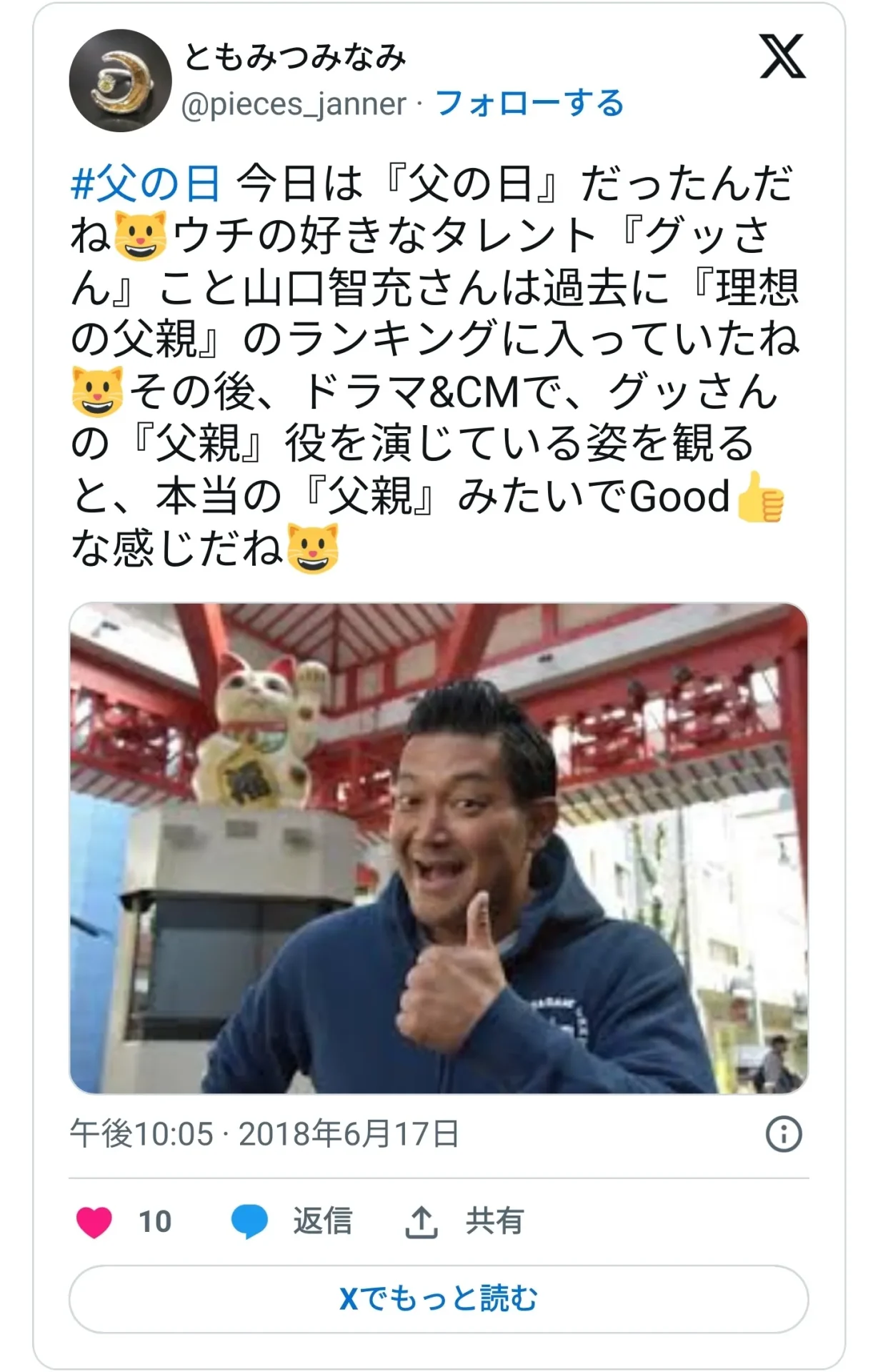
Task: Click the フォローする follow link
Action: click(x=529, y=104)
